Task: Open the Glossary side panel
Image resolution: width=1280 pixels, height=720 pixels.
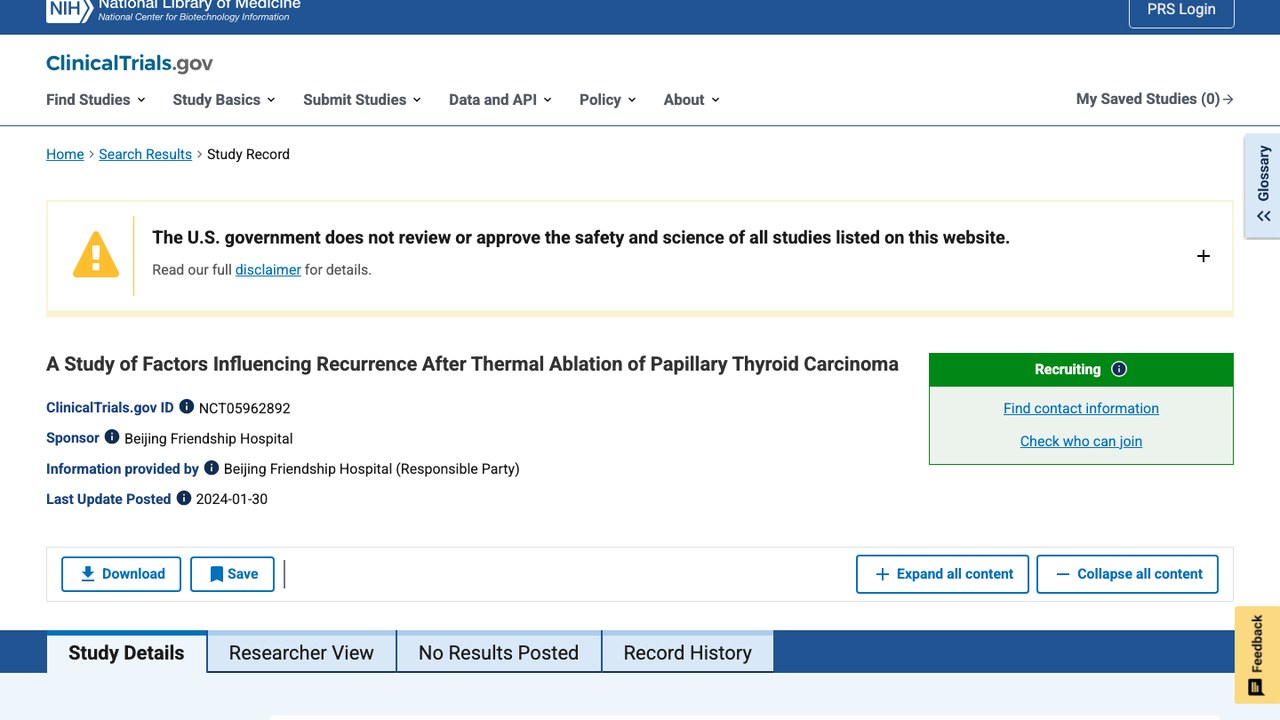Action: [1263, 186]
